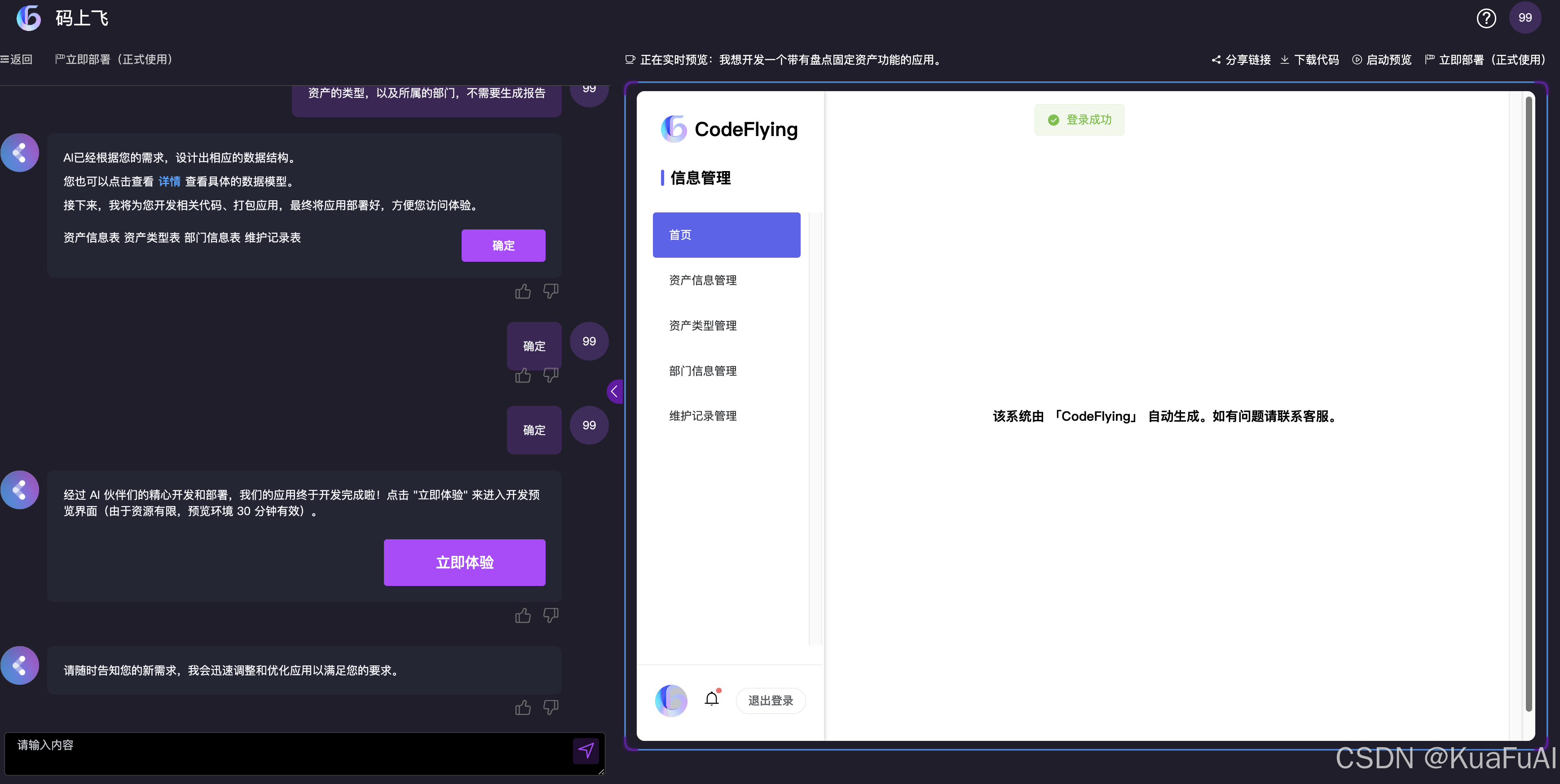Open 维护记录管理 menu item
The image size is (1560, 784).
[x=726, y=416]
